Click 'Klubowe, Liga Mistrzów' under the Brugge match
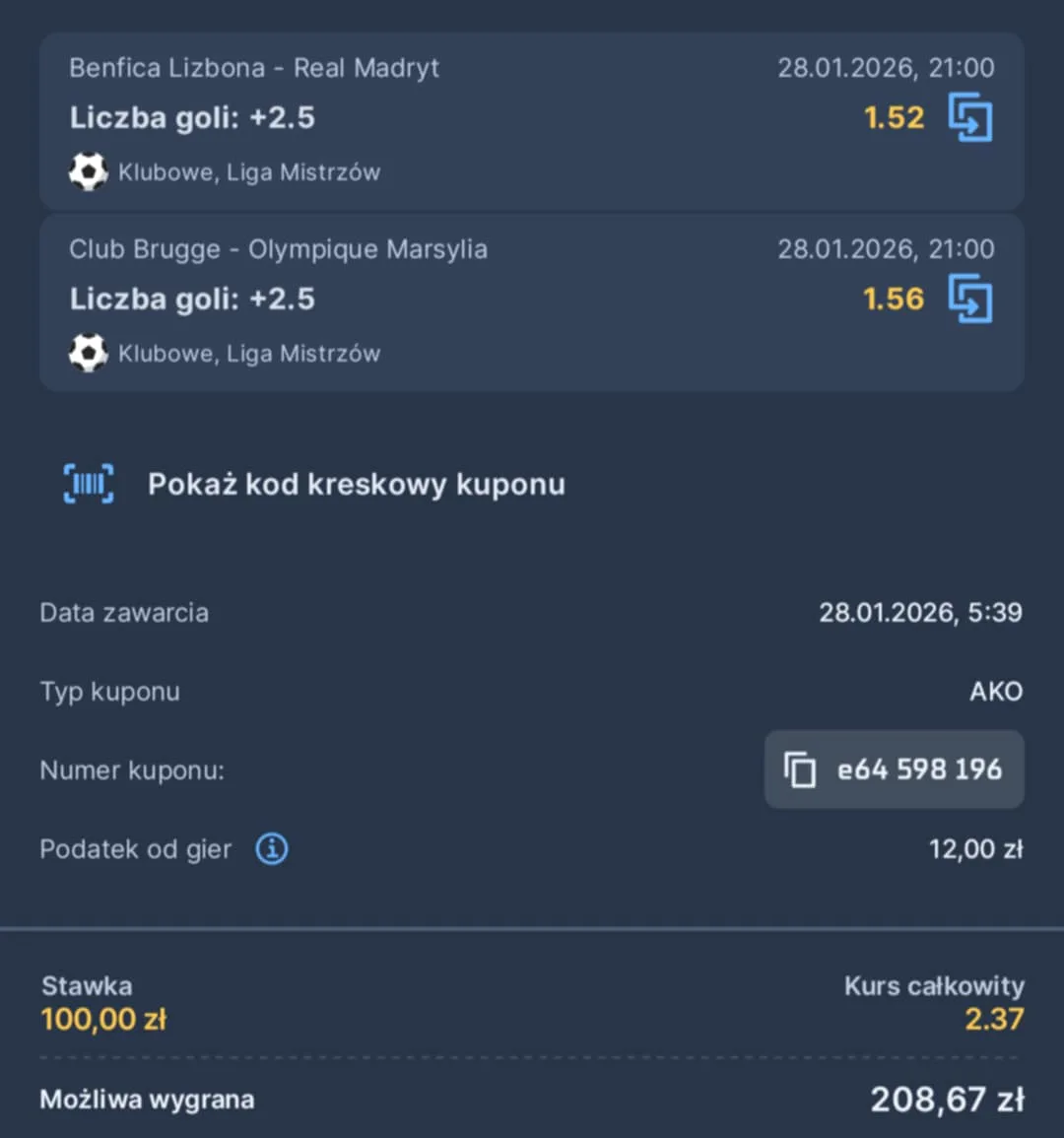Image resolution: width=1064 pixels, height=1138 pixels. pyautogui.click(x=249, y=353)
